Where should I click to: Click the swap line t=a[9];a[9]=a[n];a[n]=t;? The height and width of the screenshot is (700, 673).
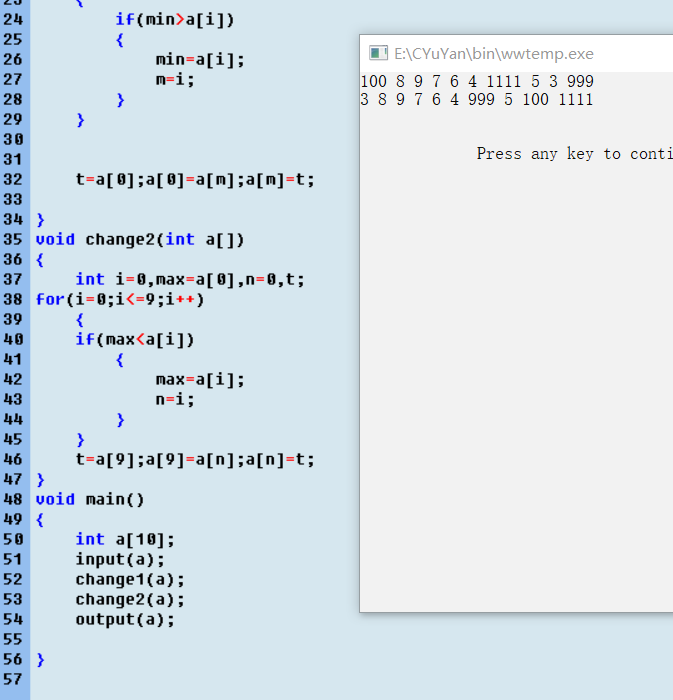pos(195,460)
